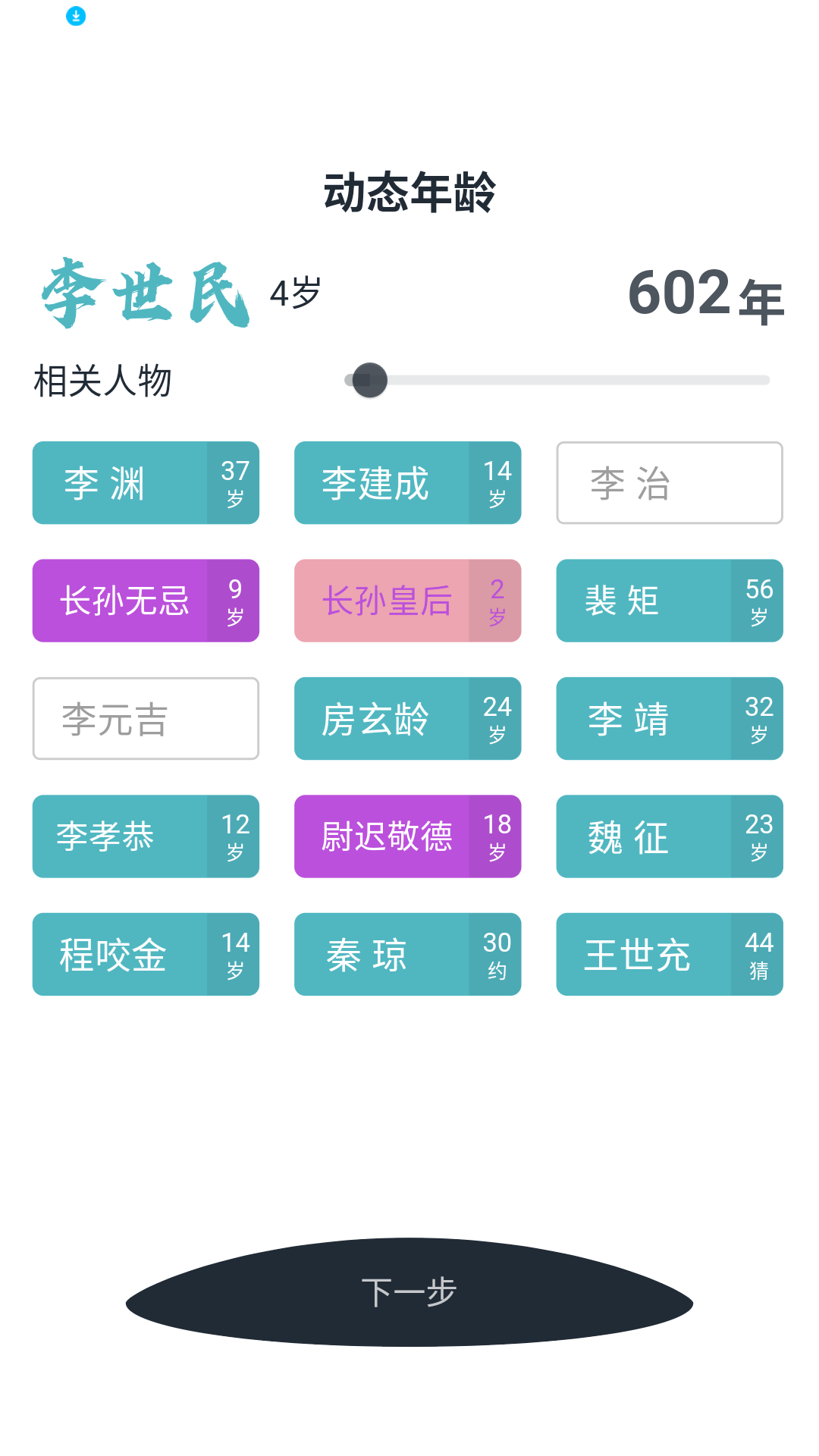Open the purple 长孙无忌 card

[146, 601]
